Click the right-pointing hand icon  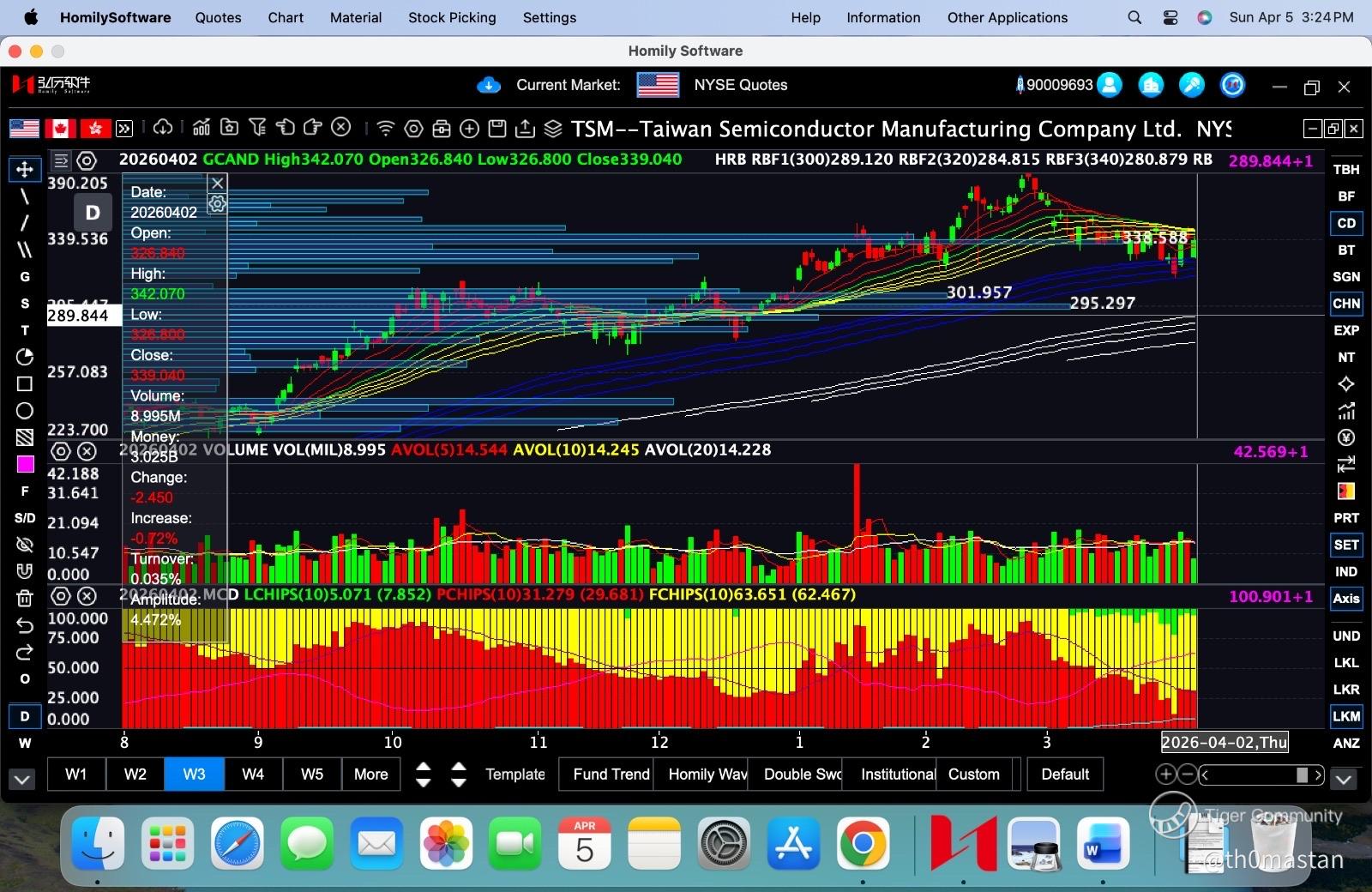pyautogui.click(x=313, y=128)
